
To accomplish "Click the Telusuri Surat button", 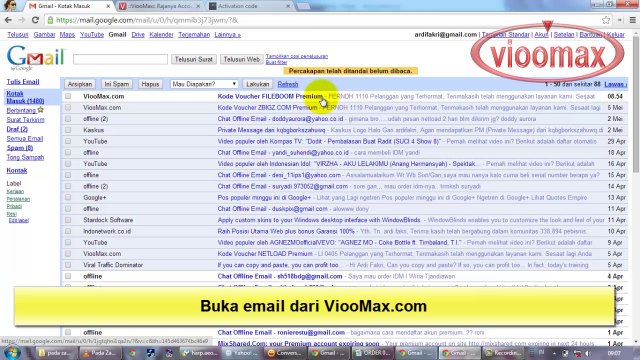I will [x=193, y=60].
